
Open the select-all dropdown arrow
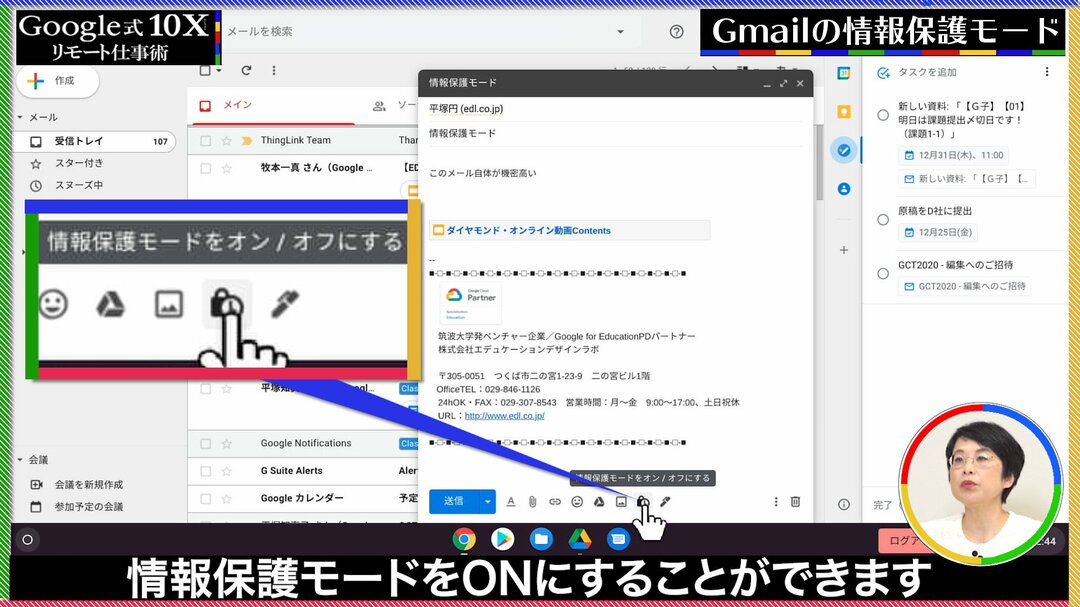pyautogui.click(x=218, y=70)
